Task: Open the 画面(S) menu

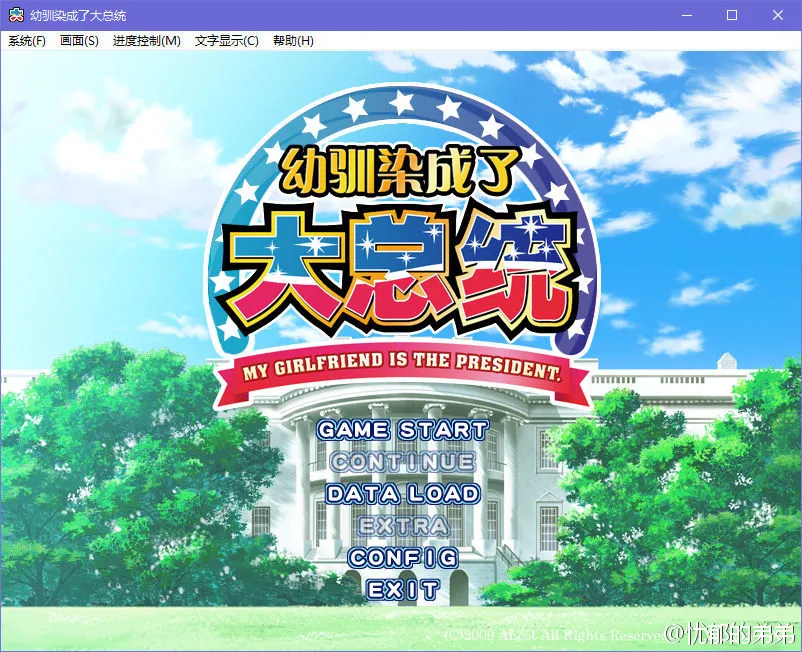Action: click(79, 41)
